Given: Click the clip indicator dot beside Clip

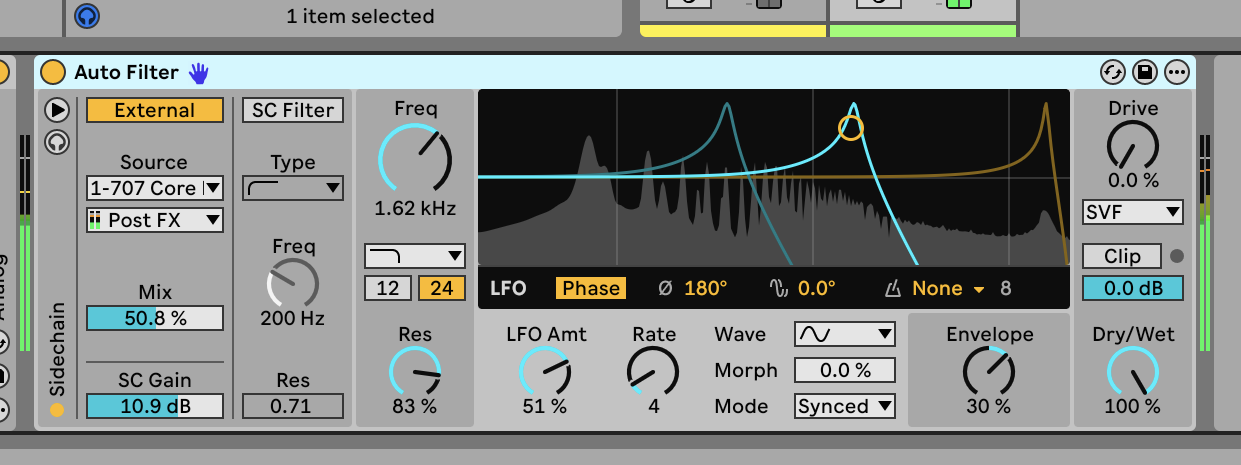Looking at the screenshot, I should coord(1176,256).
